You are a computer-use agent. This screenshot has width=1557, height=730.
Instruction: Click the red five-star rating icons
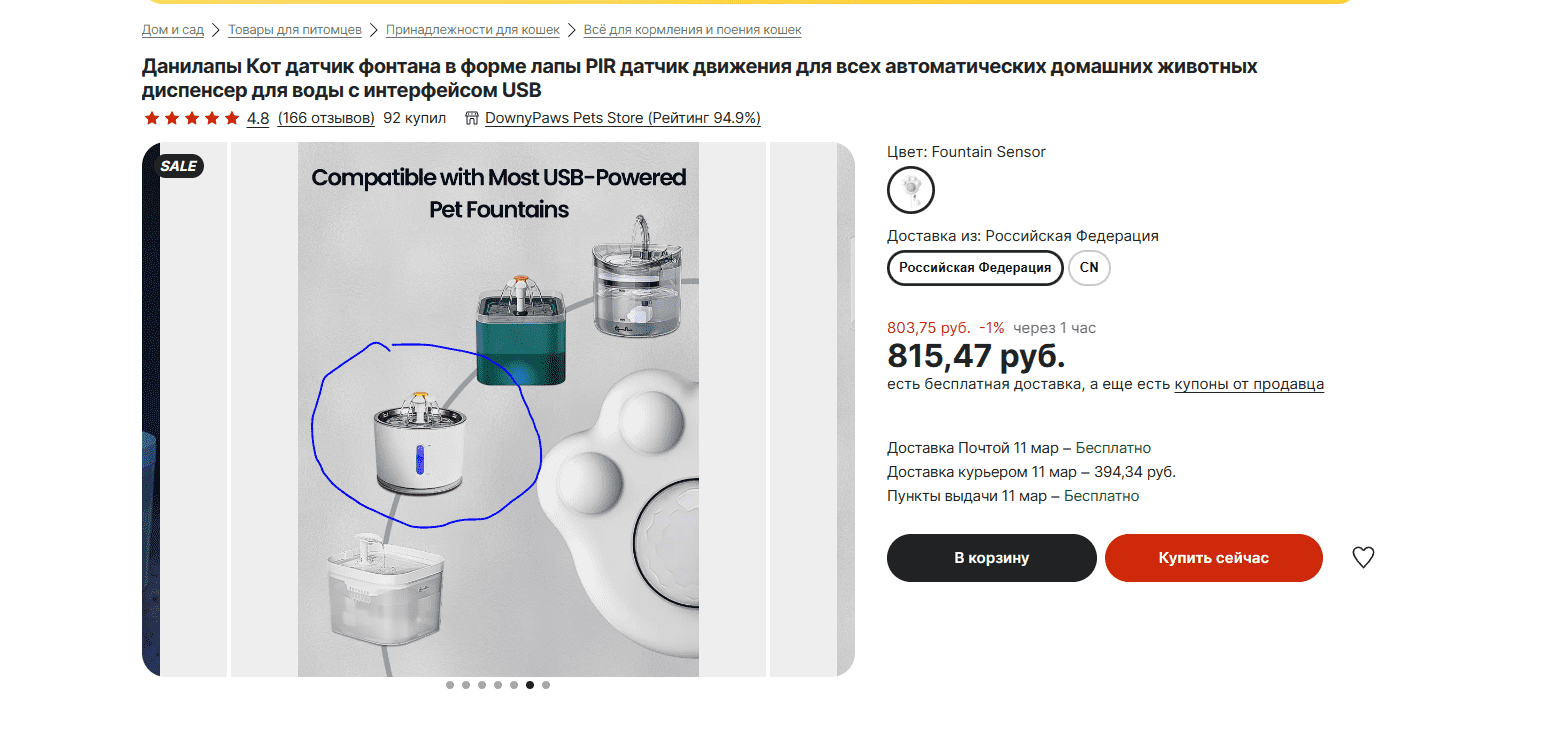pos(192,118)
